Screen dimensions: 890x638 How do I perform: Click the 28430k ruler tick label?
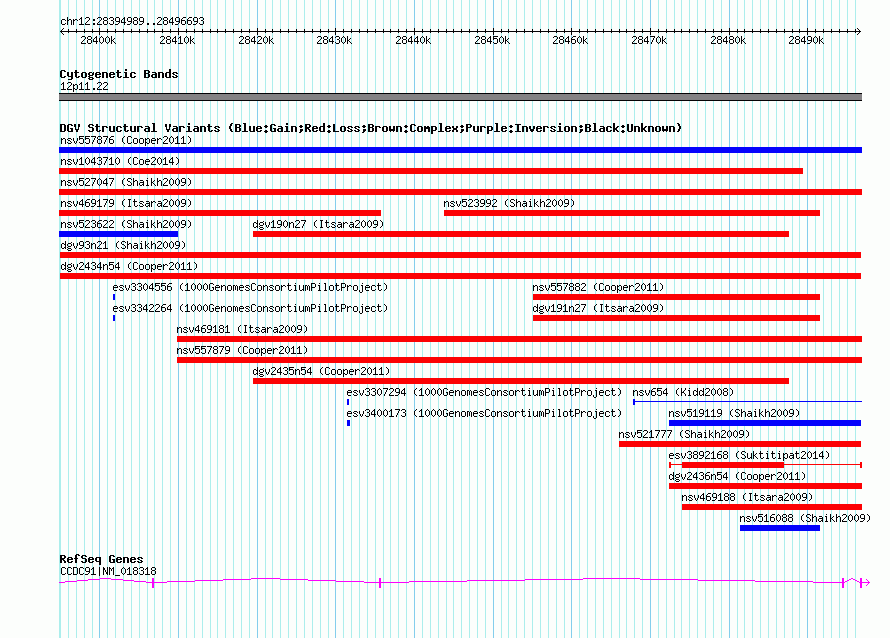coord(334,40)
